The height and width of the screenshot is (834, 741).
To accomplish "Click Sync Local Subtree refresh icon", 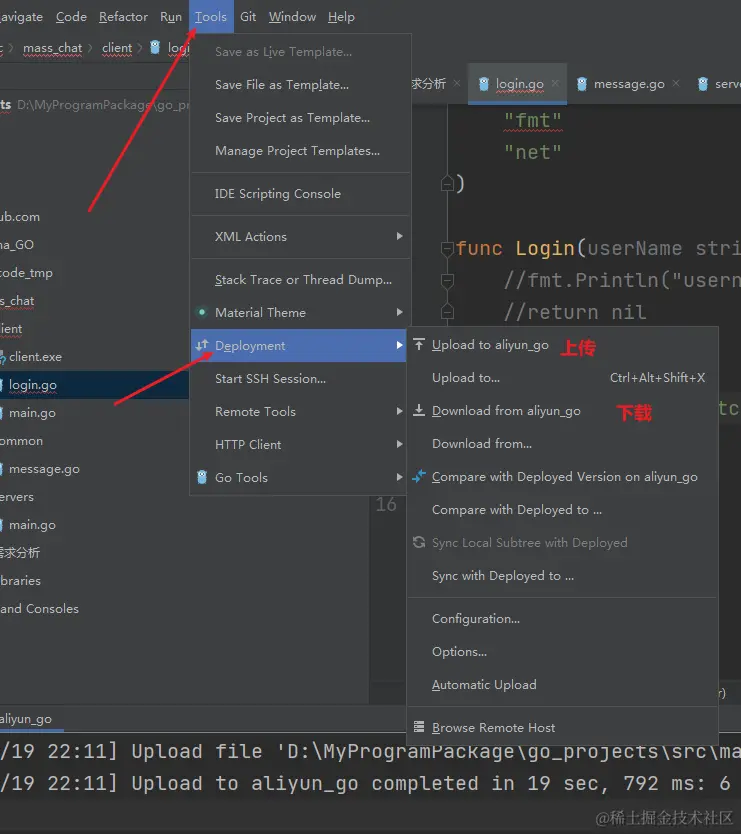I will (x=419, y=543).
